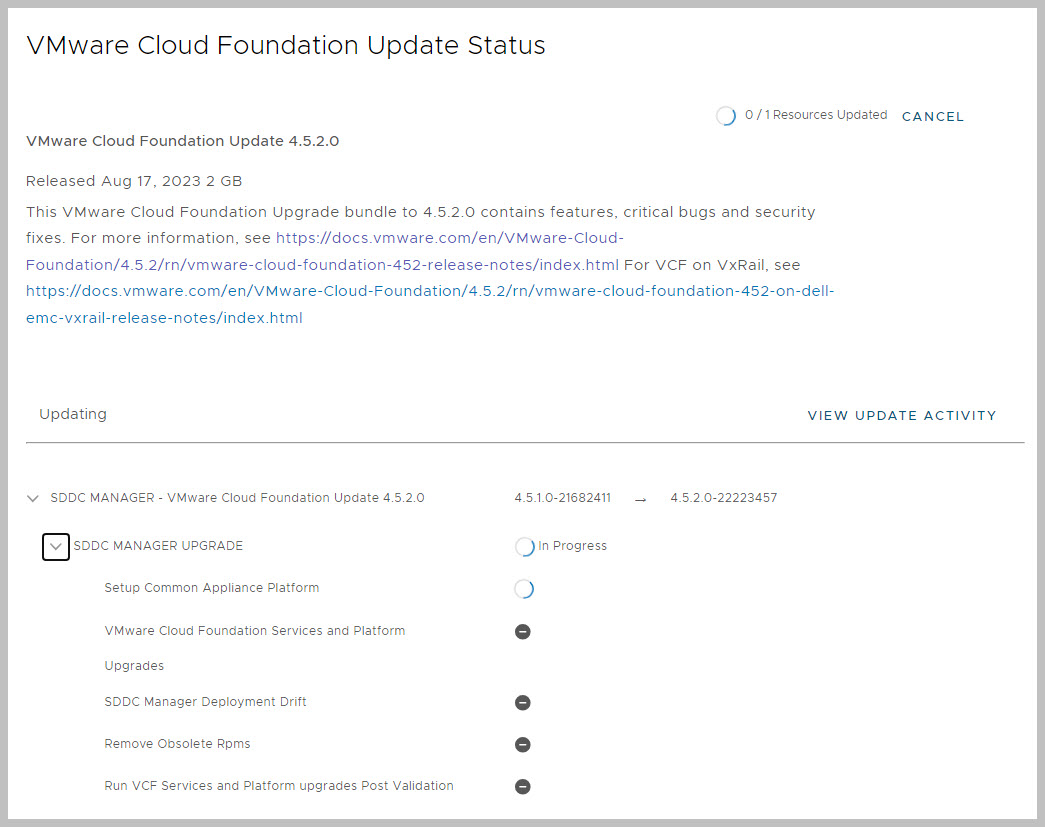Screen dimensions: 1045x827
Task: Click 'VMware Cloud Foundation Update Status' title
Action: click(286, 45)
